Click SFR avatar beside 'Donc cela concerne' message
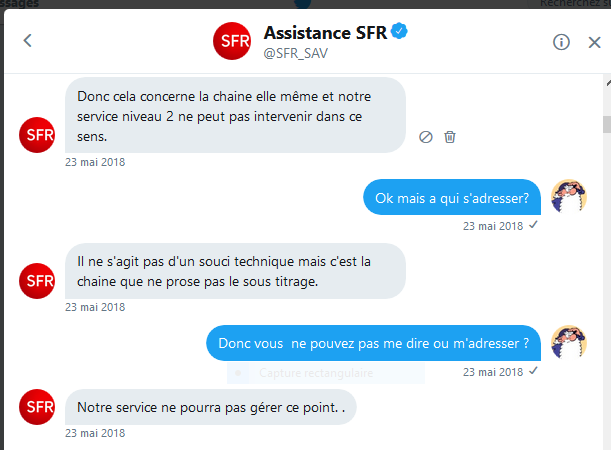This screenshot has height=450, width=611. tap(37, 135)
